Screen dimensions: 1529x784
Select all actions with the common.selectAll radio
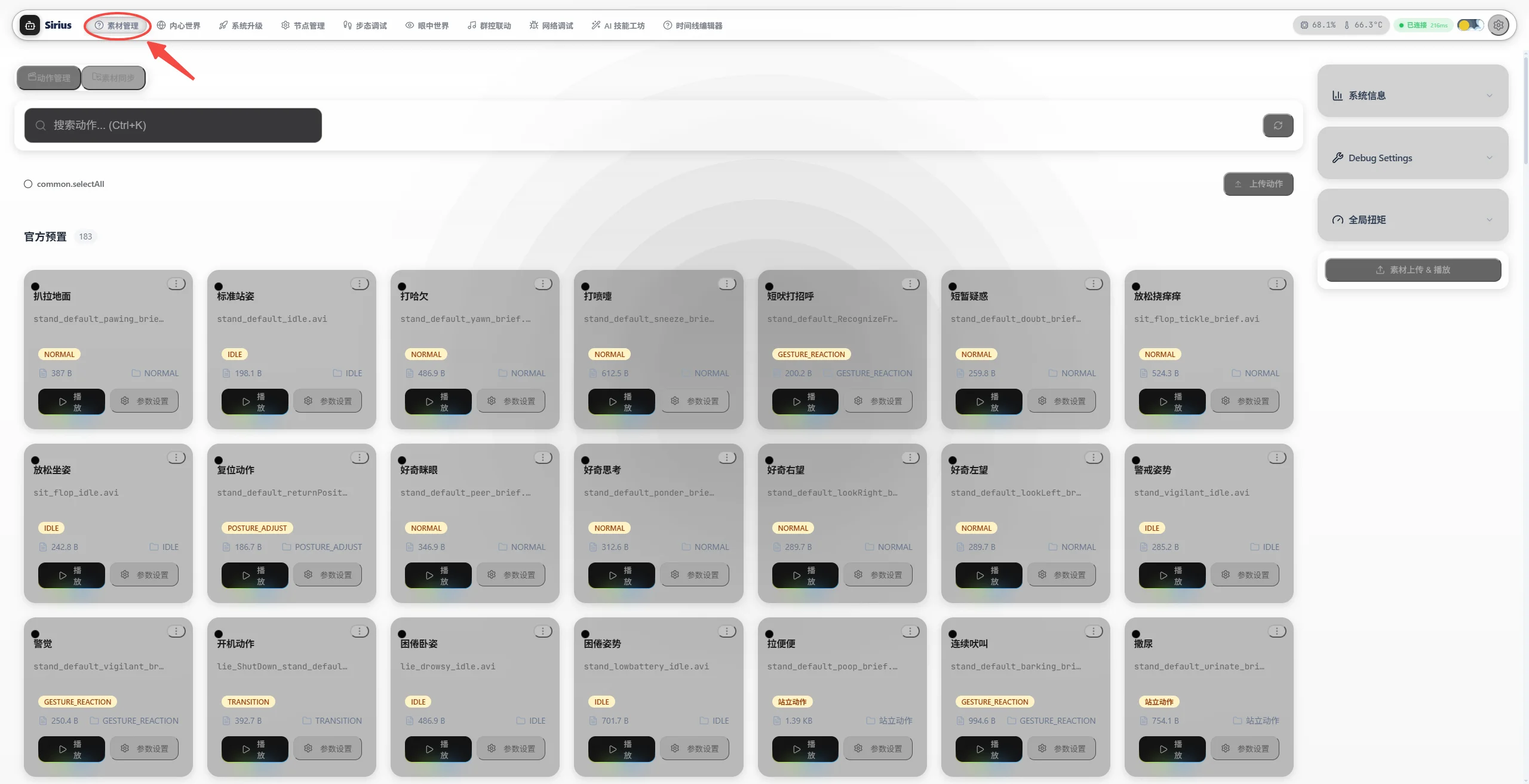28,184
